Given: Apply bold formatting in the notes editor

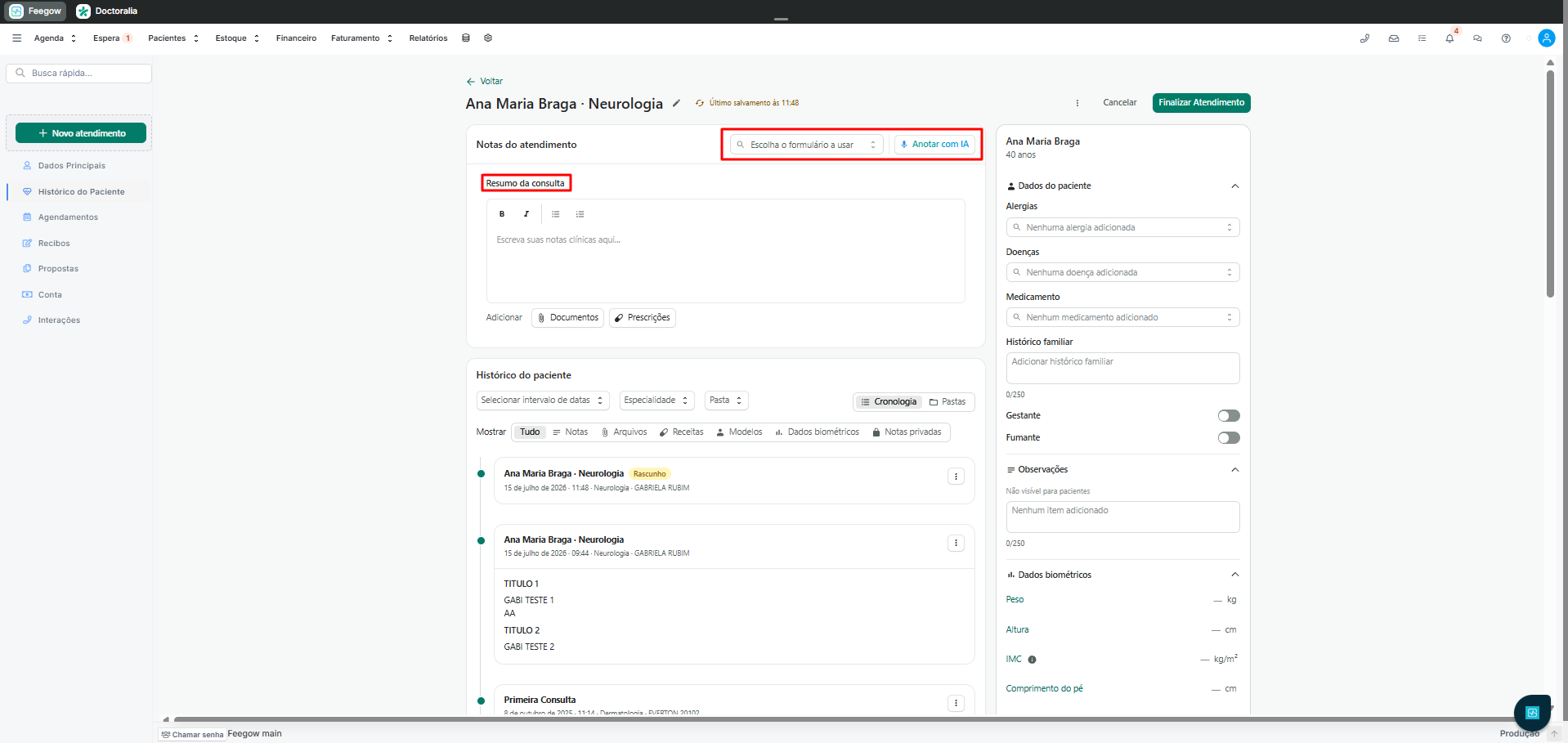Looking at the screenshot, I should point(502,214).
